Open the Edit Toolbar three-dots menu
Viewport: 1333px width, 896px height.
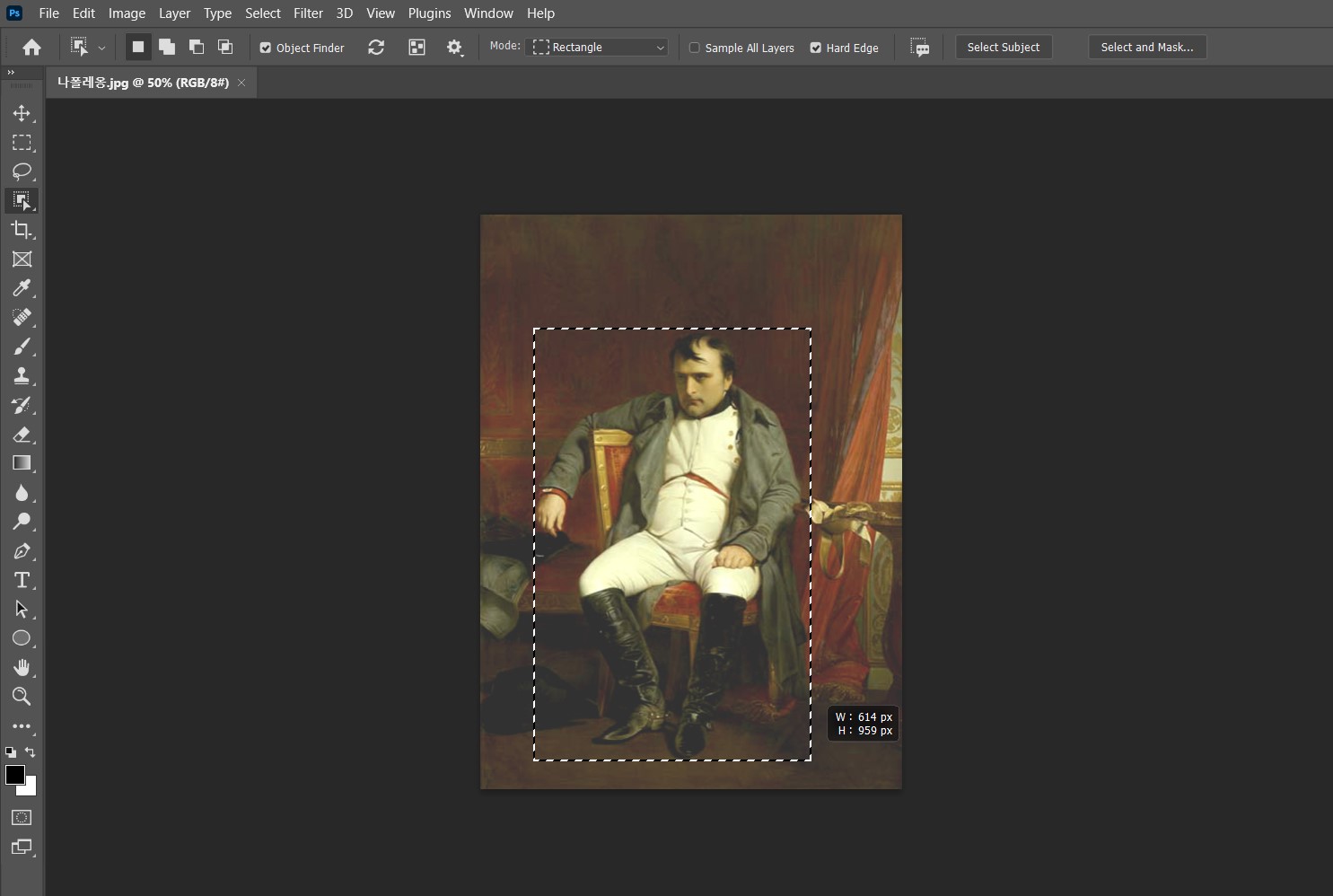(x=22, y=725)
